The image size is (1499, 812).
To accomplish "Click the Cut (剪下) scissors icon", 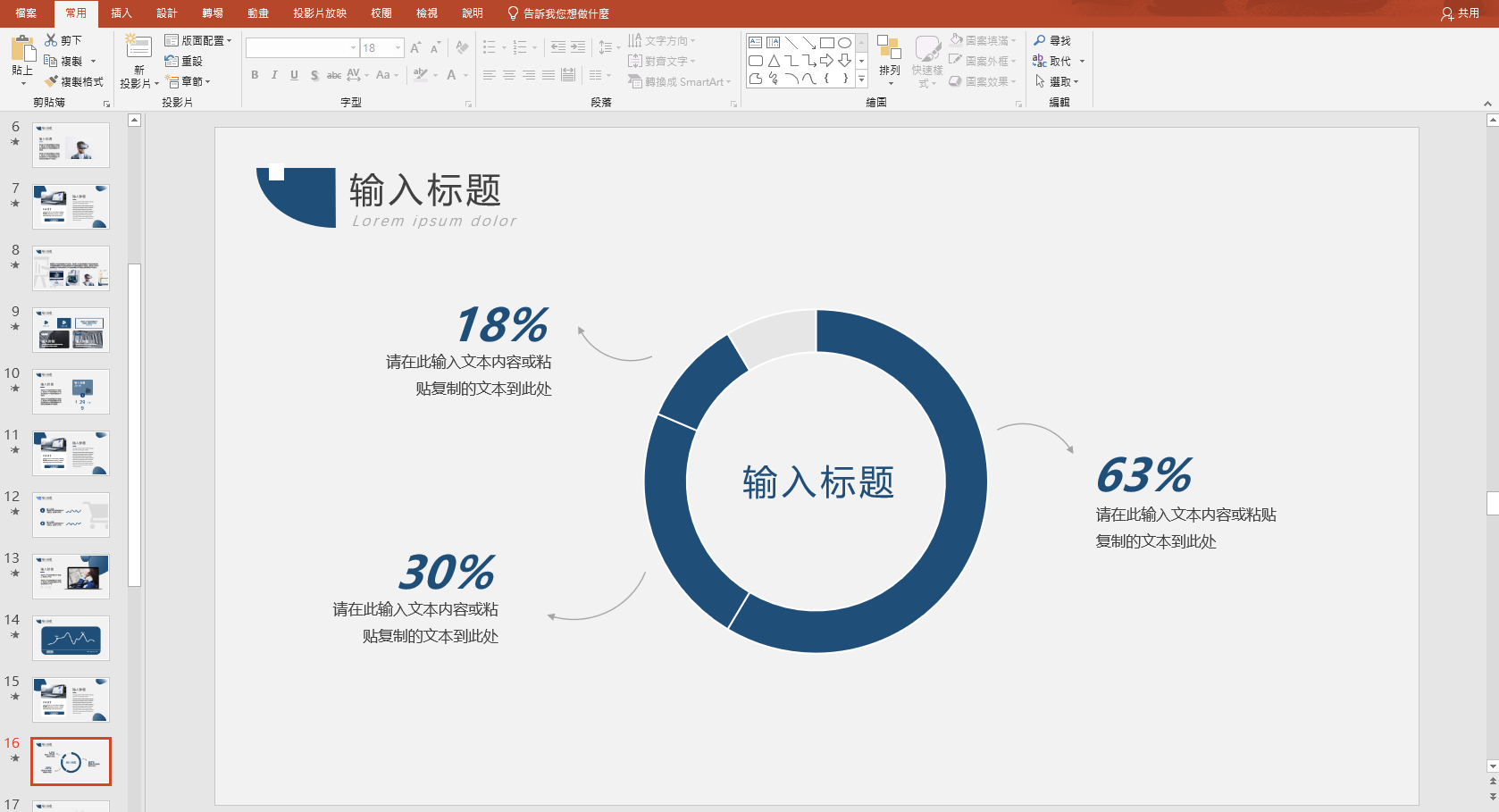I will pos(52,40).
